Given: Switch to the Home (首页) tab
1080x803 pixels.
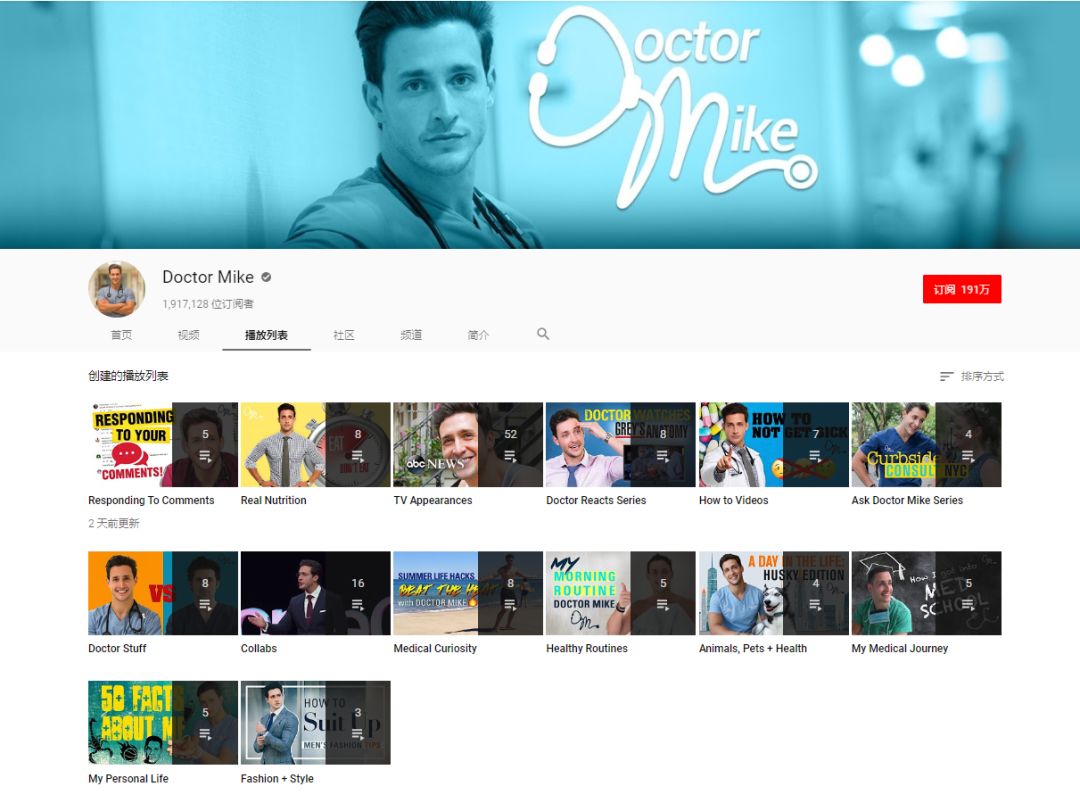Looking at the screenshot, I should click(x=121, y=335).
